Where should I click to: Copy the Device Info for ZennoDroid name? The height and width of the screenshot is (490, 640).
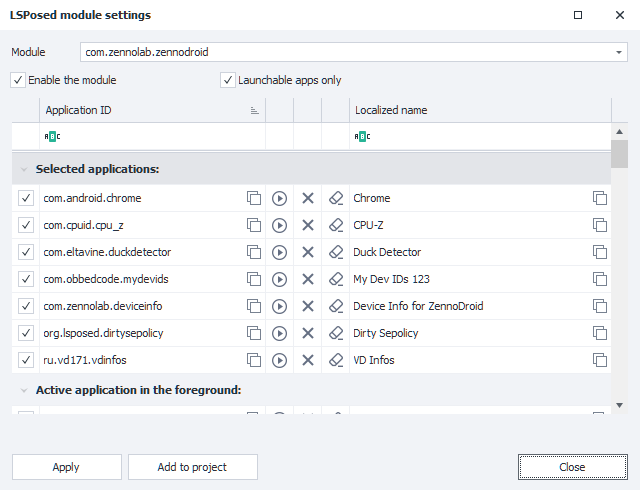[600, 306]
